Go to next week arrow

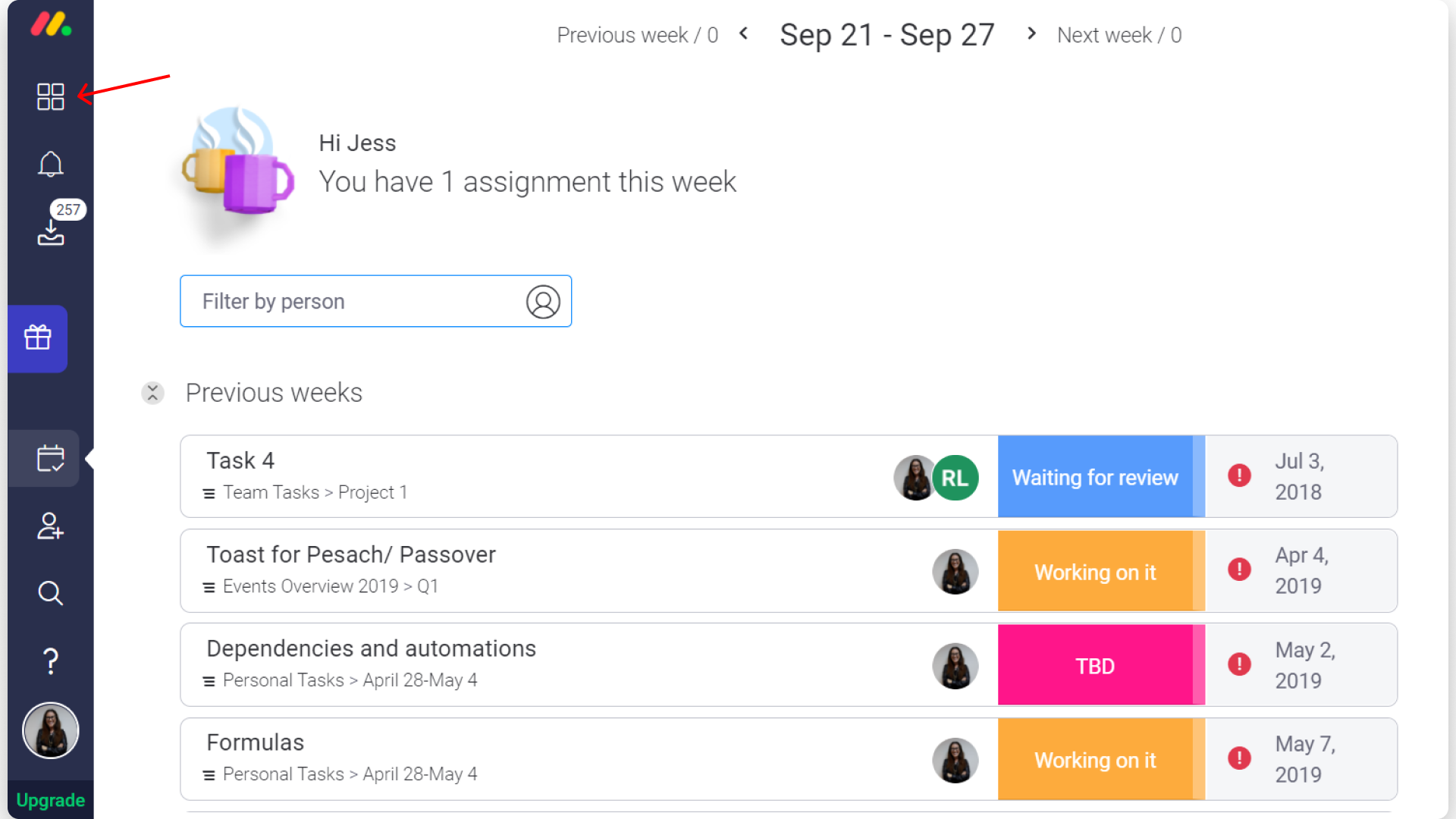1031,33
